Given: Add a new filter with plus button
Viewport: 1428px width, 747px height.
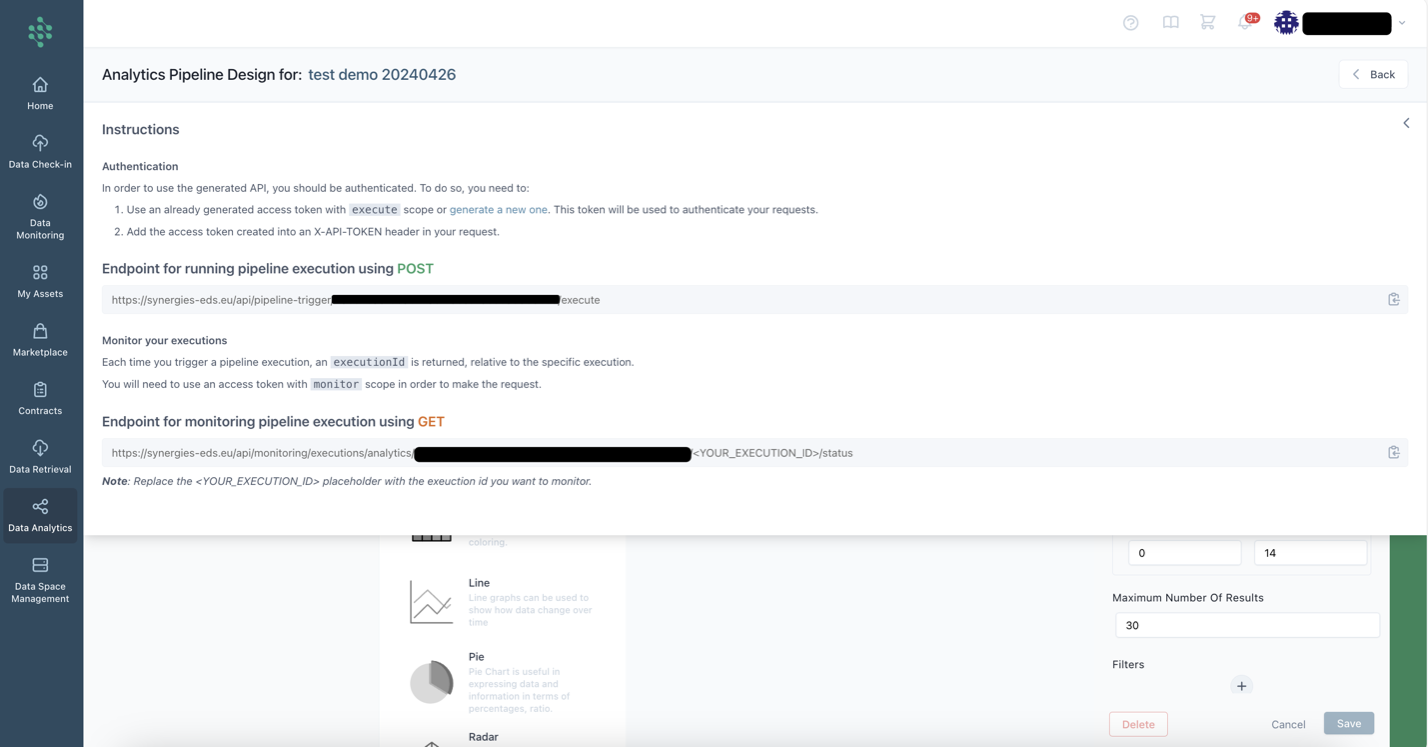Looking at the screenshot, I should [1241, 686].
